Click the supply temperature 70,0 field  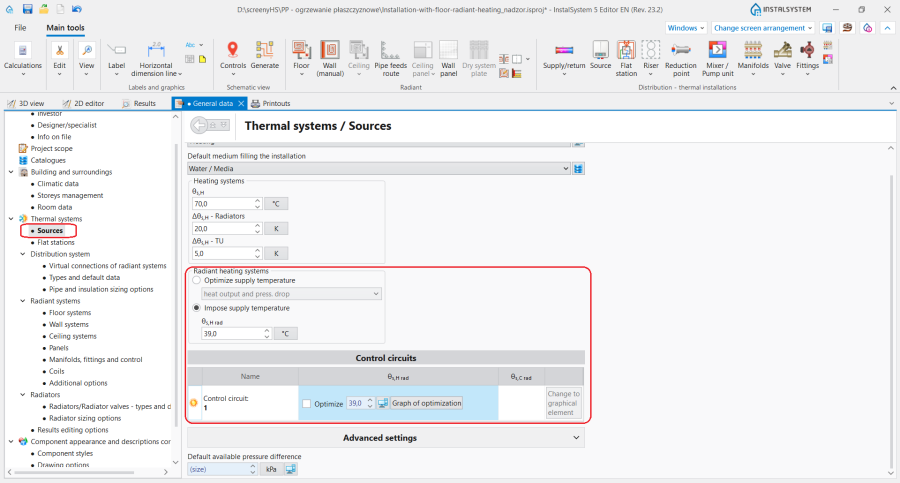point(223,204)
